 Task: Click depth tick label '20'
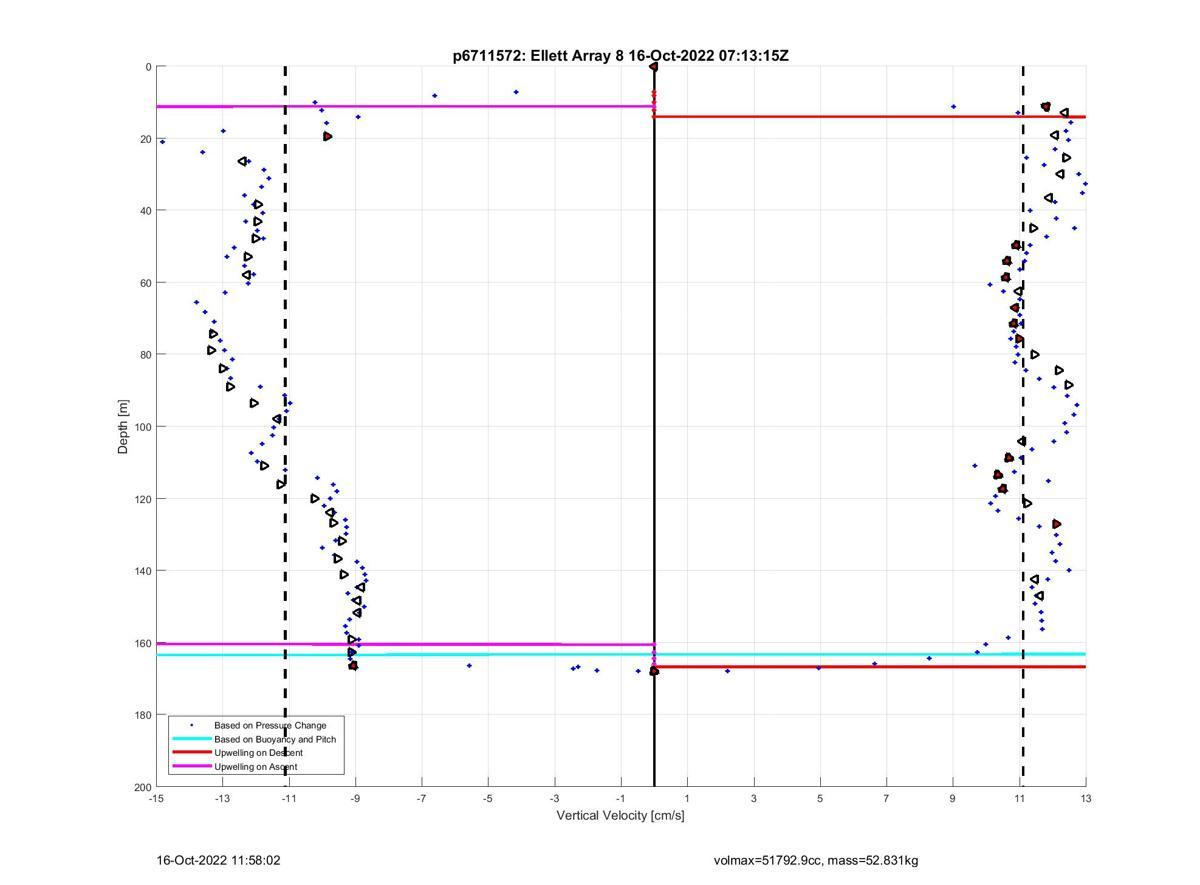point(145,139)
